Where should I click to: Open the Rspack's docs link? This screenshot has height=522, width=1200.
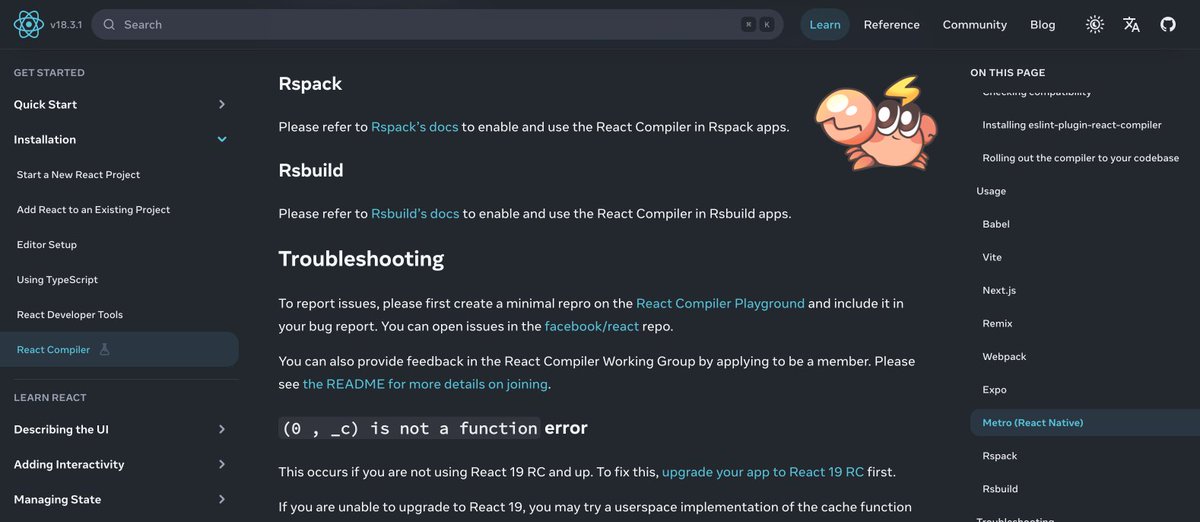[x=414, y=127]
